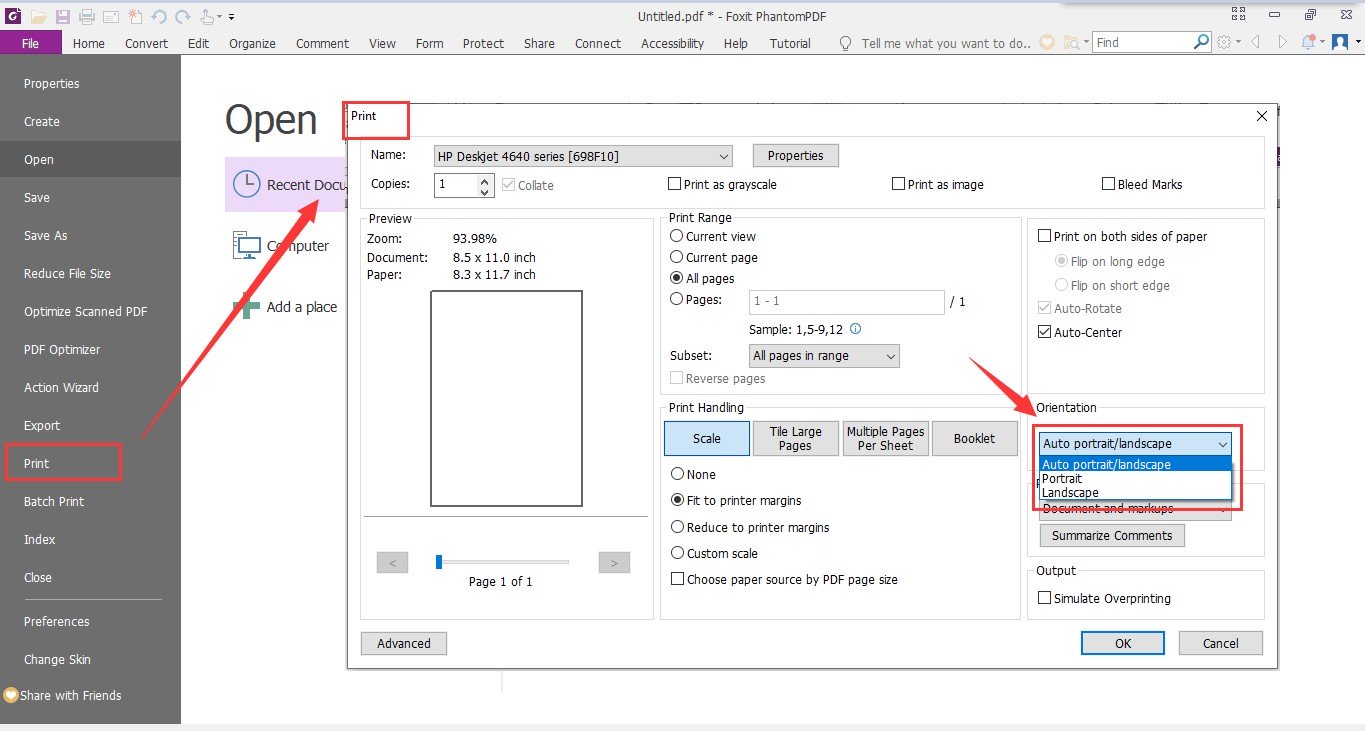Click the user account profile icon
Image resolution: width=1365 pixels, height=731 pixels.
[x=1340, y=42]
